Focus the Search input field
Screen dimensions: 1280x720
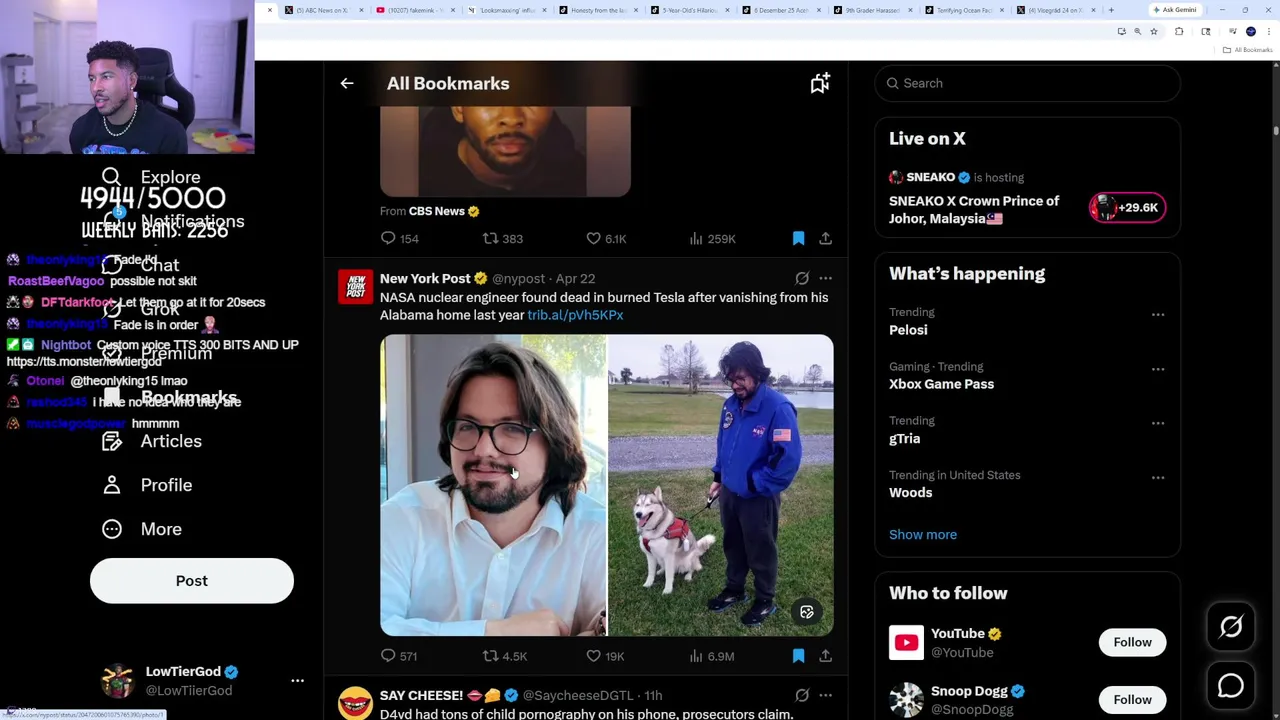pos(1028,83)
